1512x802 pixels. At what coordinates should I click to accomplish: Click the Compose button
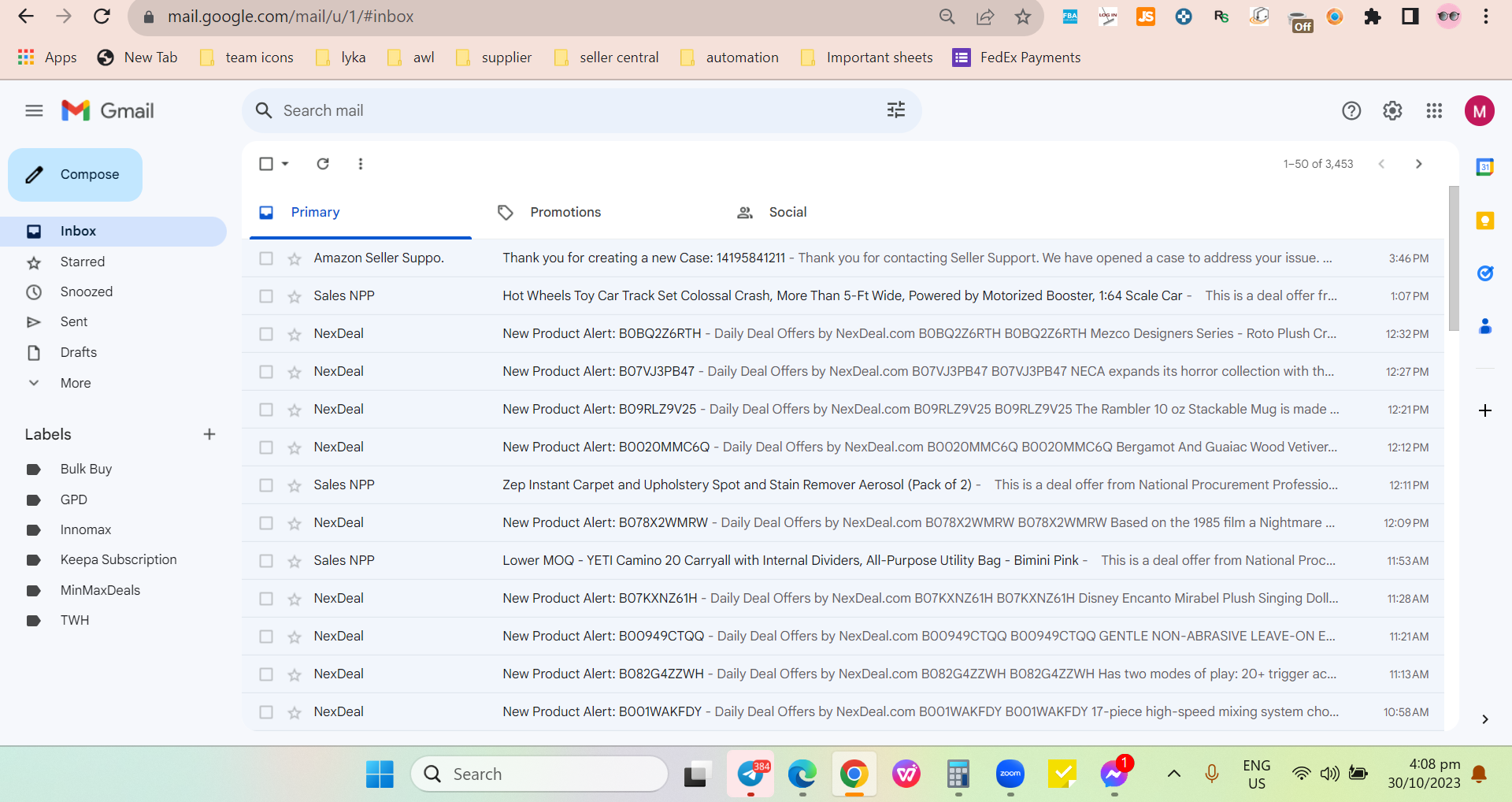(x=75, y=175)
